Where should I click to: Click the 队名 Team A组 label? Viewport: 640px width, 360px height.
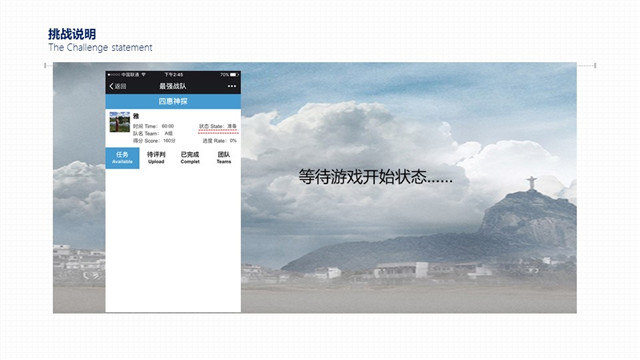tap(153, 133)
